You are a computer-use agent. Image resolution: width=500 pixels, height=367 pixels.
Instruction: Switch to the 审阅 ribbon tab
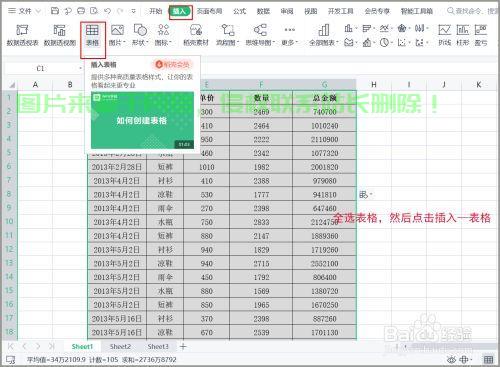(x=287, y=11)
